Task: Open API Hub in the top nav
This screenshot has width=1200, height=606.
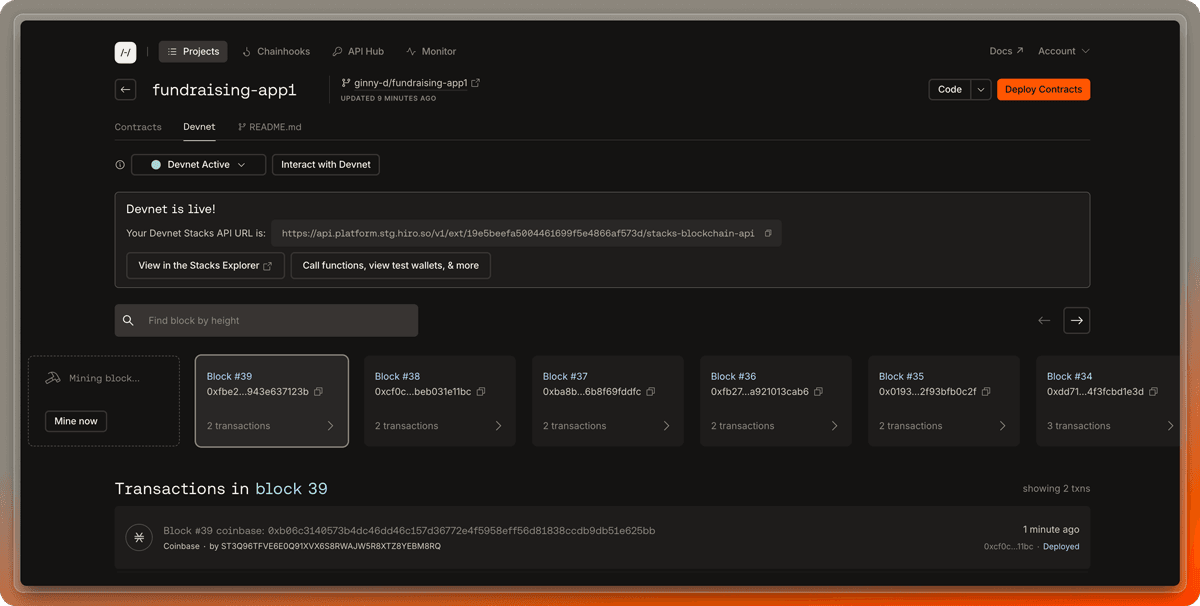Action: [358, 52]
